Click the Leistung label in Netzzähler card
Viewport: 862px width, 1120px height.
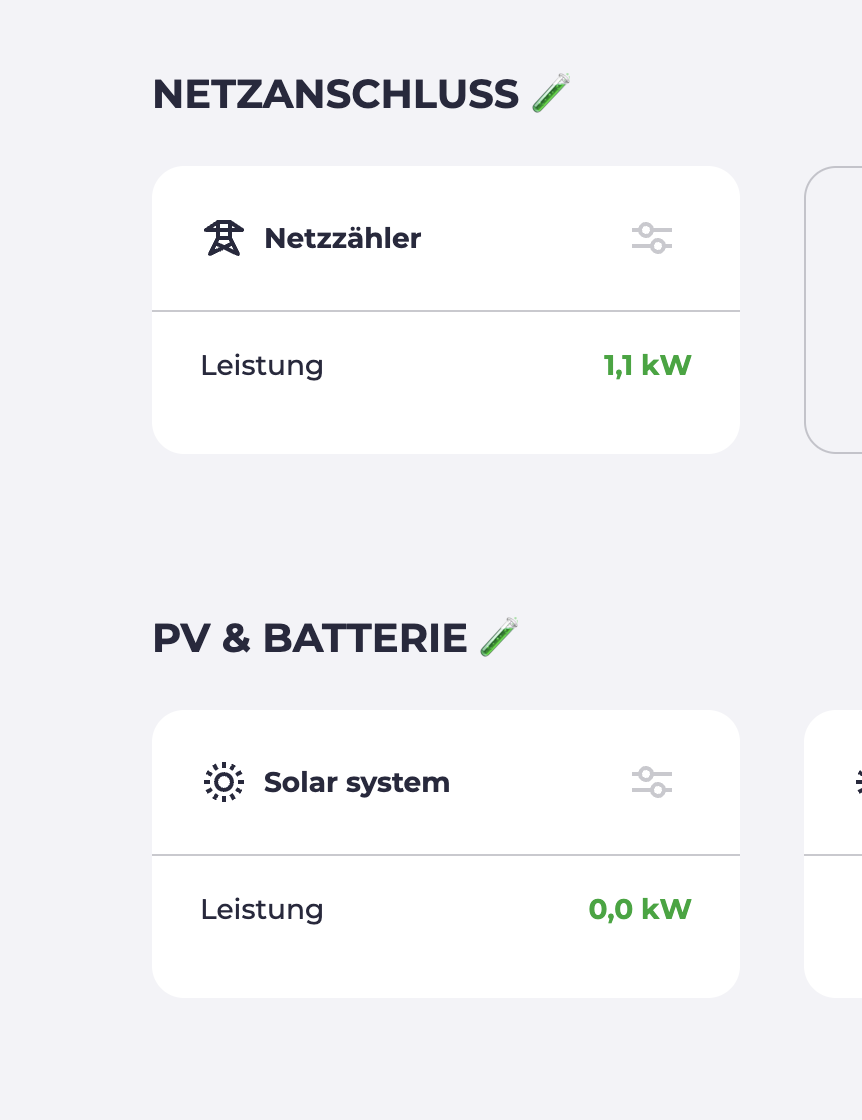(x=262, y=365)
